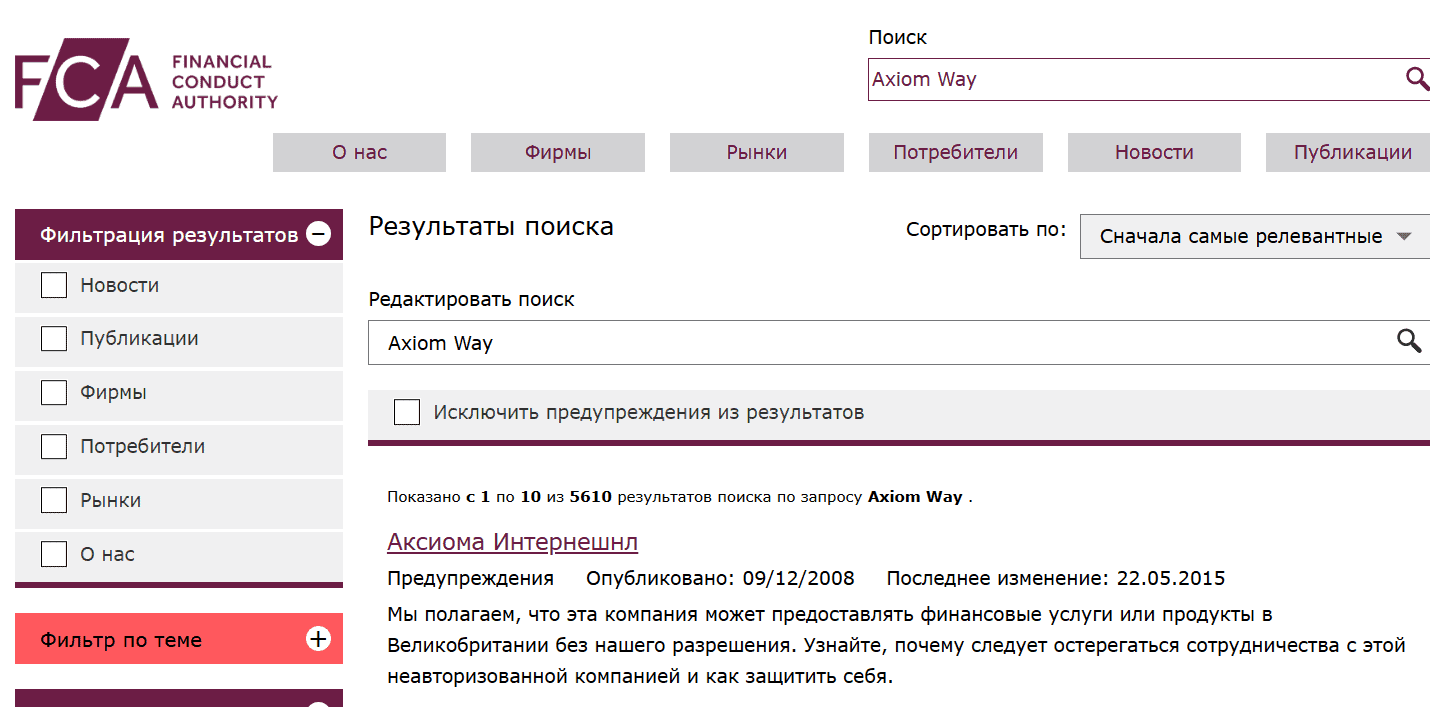Open the Публикации navigation item
1430x707 pixels.
coord(1347,152)
